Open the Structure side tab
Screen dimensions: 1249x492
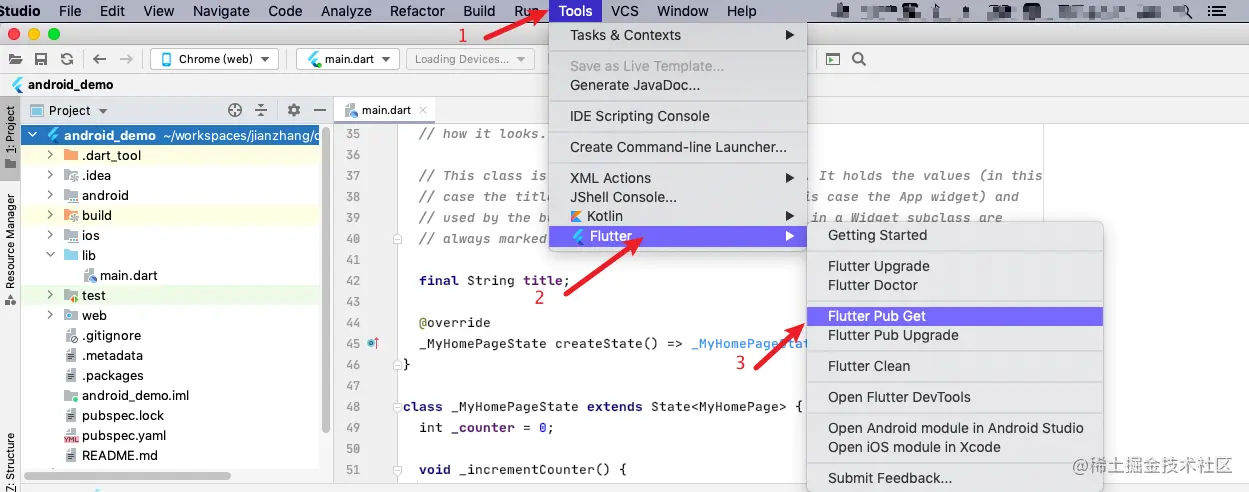(x=10, y=462)
